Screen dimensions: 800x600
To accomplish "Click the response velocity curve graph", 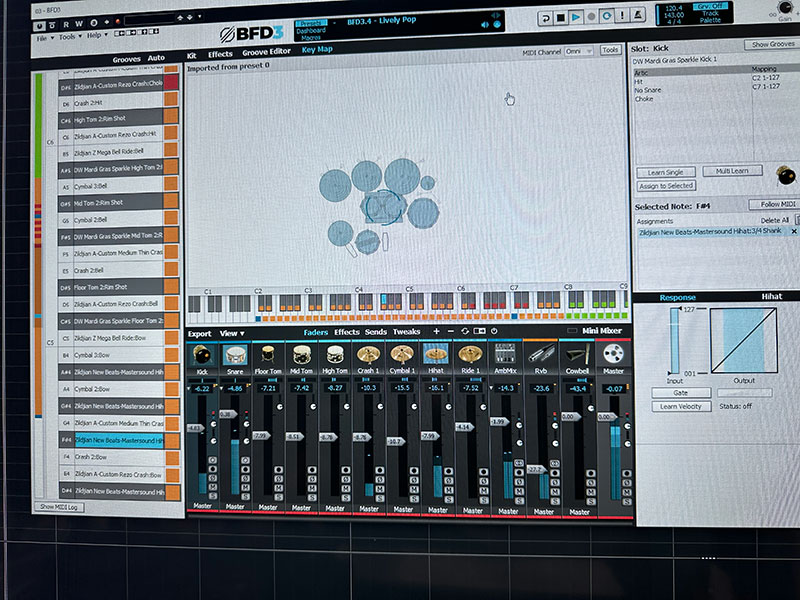I will click(x=743, y=340).
